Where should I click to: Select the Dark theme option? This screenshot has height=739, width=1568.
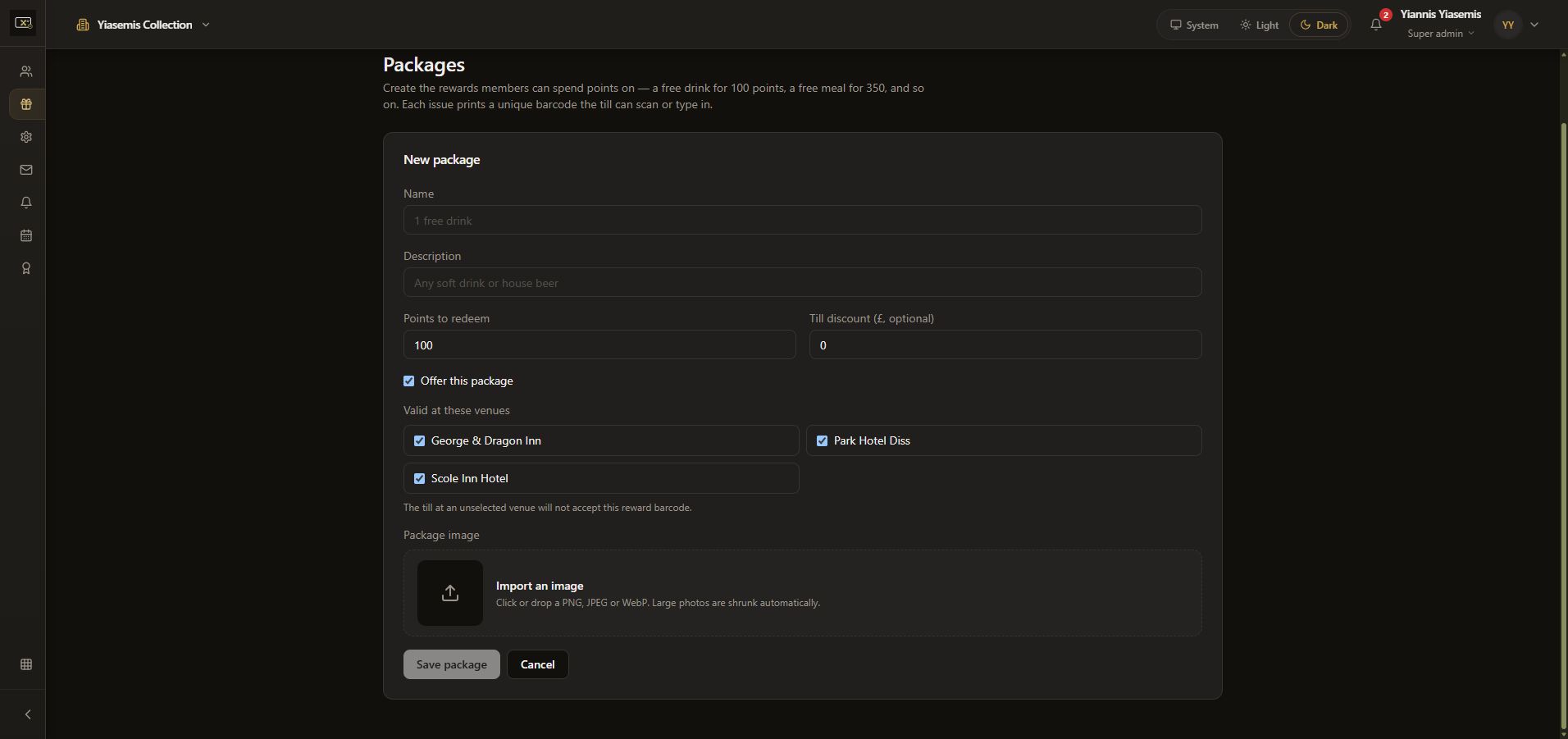1319,25
